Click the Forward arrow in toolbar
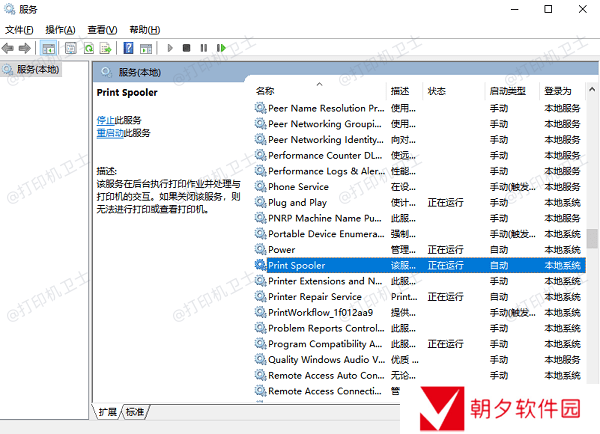 (26, 47)
